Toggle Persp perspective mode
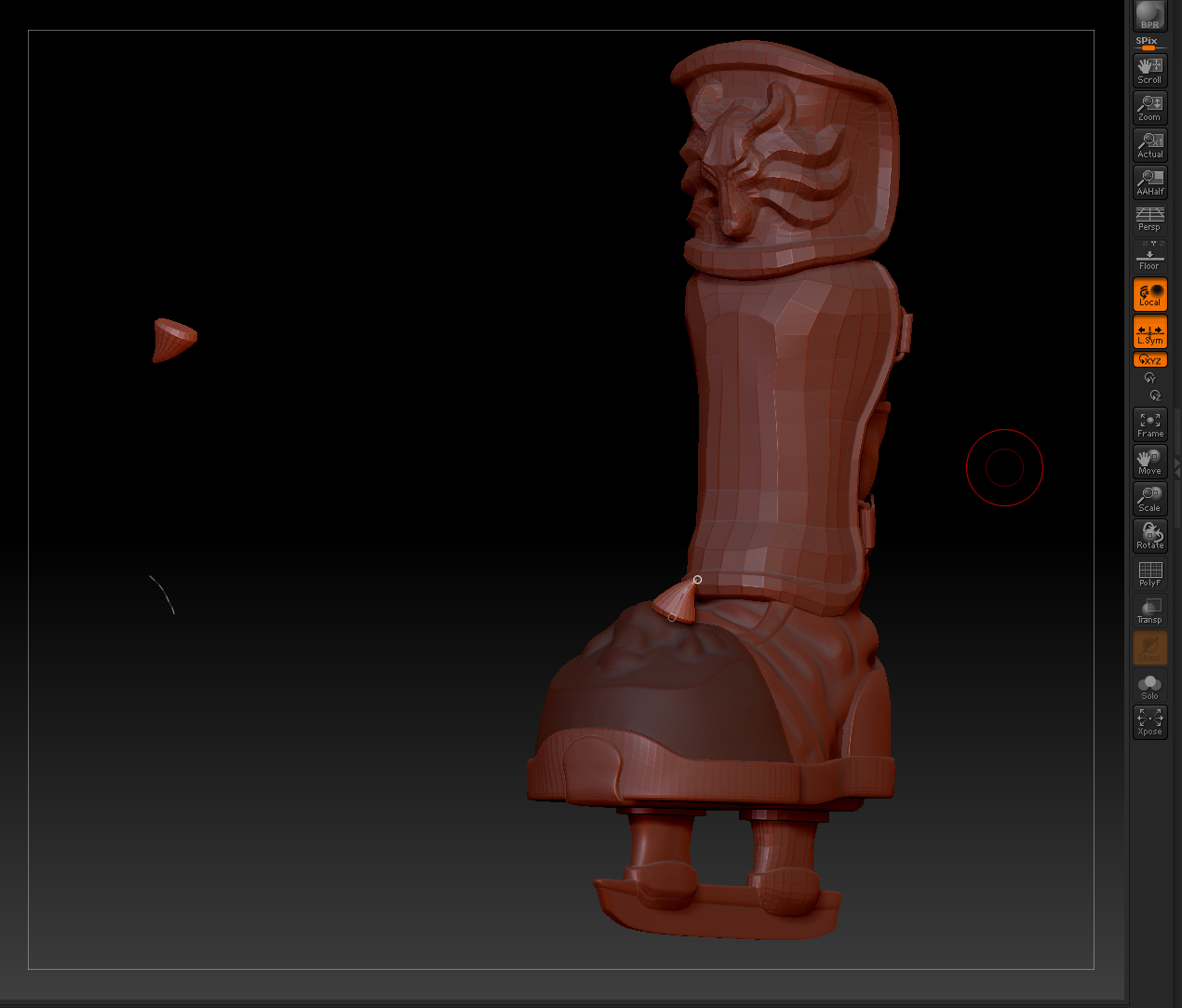The image size is (1182, 1008). coord(1149,219)
